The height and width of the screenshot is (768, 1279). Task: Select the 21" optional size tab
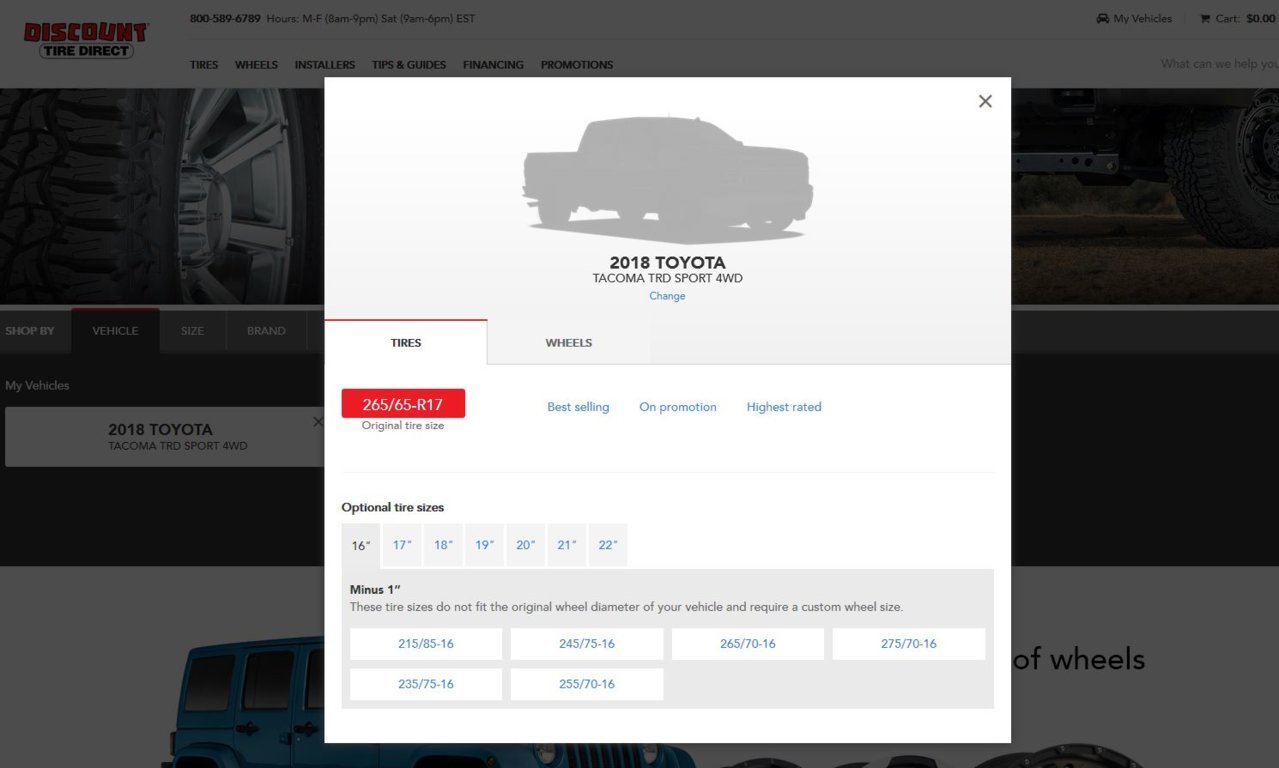(x=567, y=545)
